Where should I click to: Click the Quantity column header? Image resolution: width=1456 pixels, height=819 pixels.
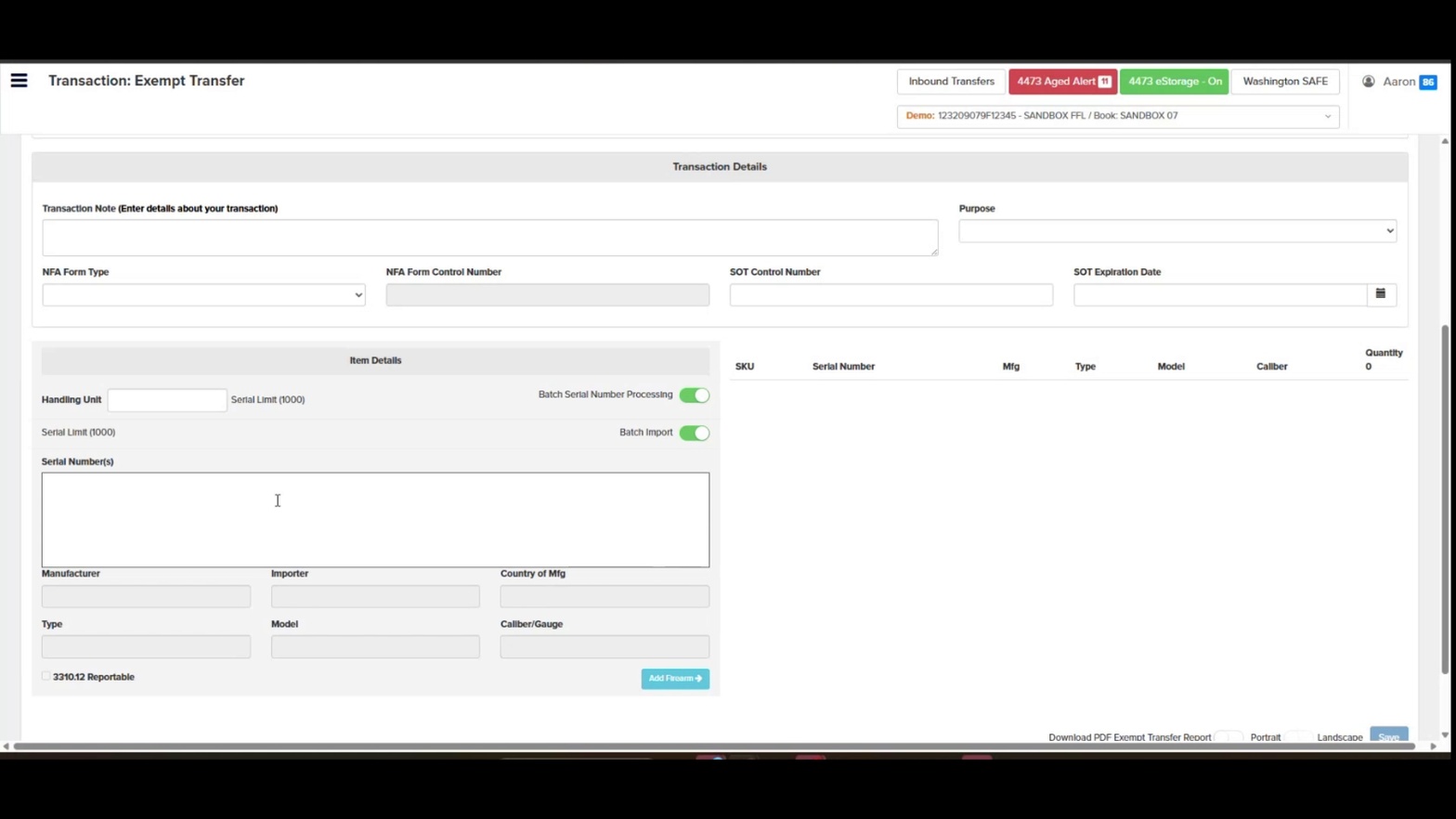pos(1384,353)
